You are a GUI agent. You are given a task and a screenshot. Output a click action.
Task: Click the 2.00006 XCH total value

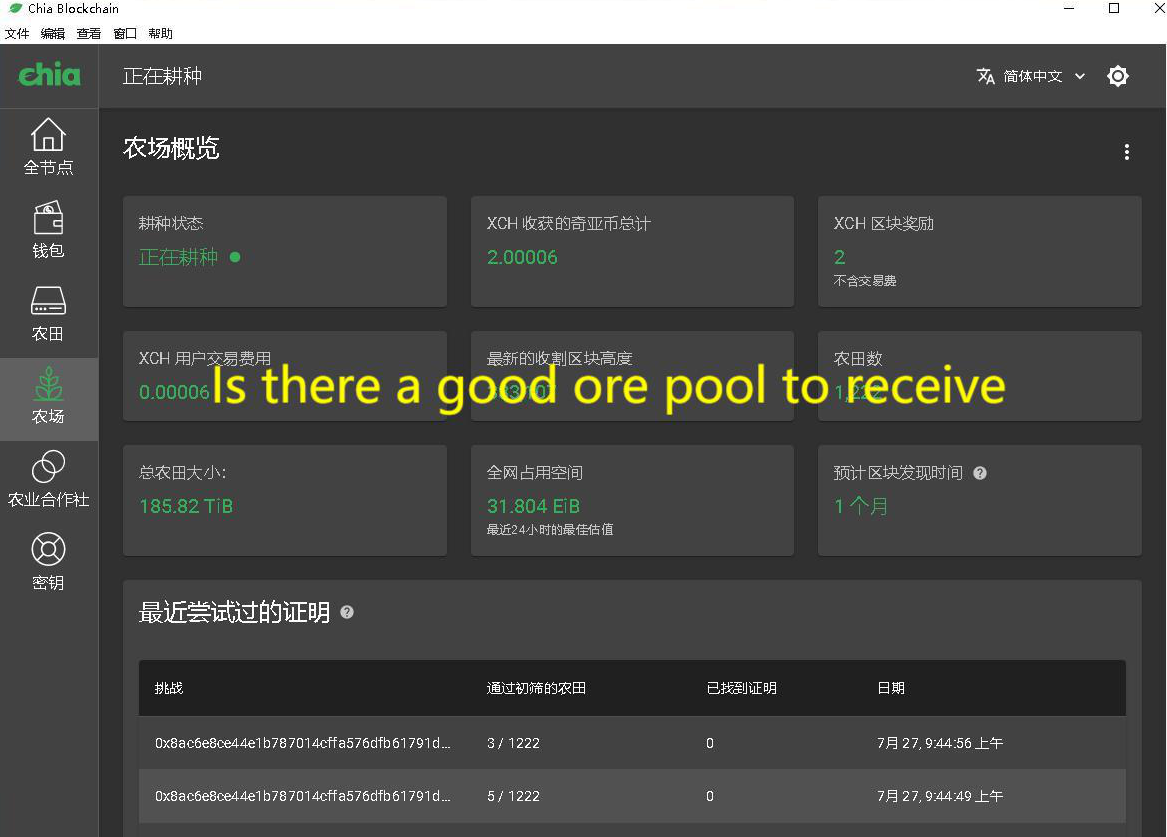[522, 257]
